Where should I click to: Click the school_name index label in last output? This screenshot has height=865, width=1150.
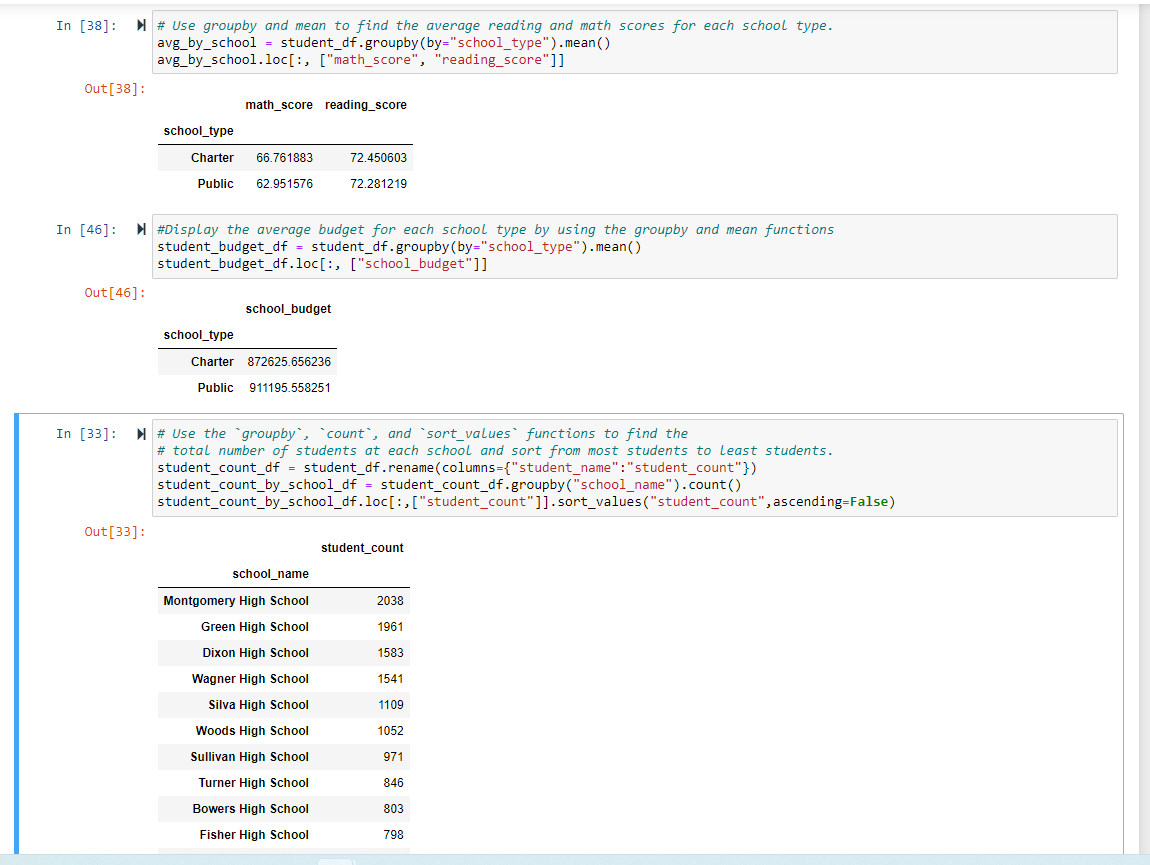pyautogui.click(x=271, y=573)
